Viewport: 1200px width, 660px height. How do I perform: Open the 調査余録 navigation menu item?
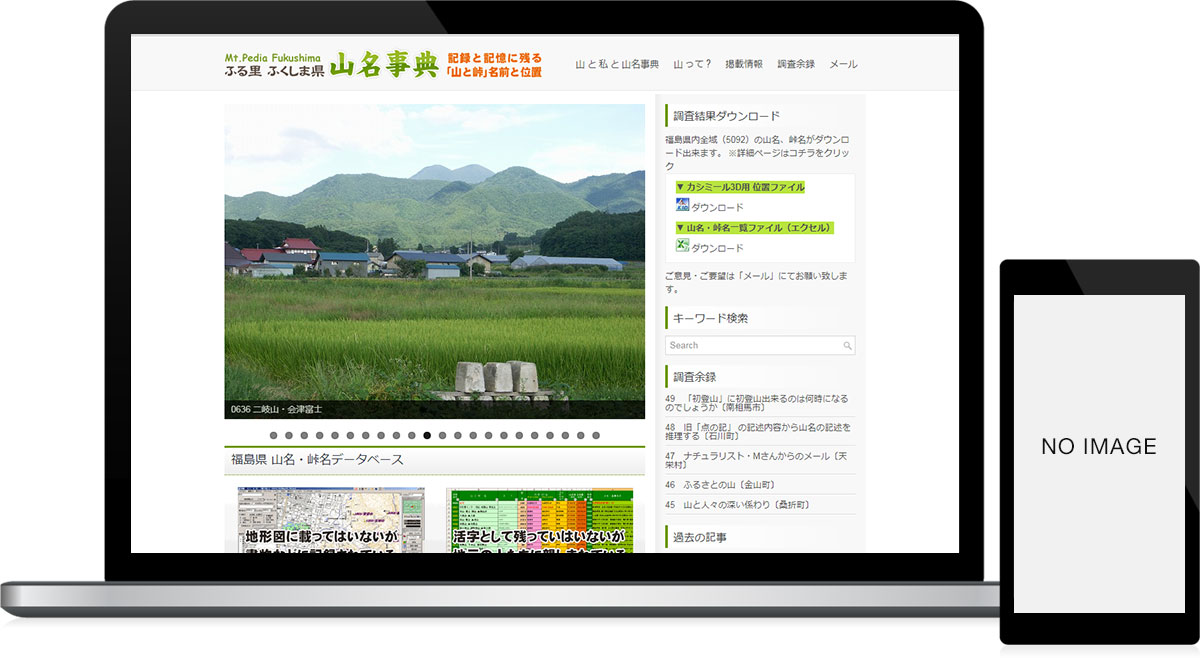[x=796, y=64]
